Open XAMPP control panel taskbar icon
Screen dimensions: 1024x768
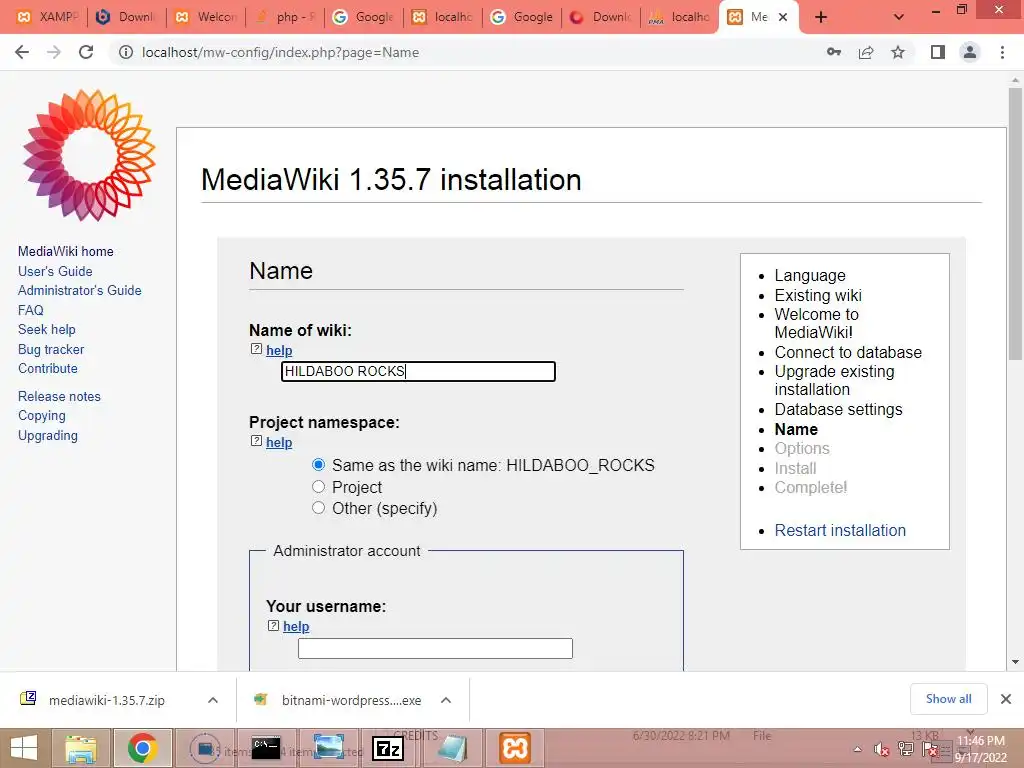[x=515, y=748]
